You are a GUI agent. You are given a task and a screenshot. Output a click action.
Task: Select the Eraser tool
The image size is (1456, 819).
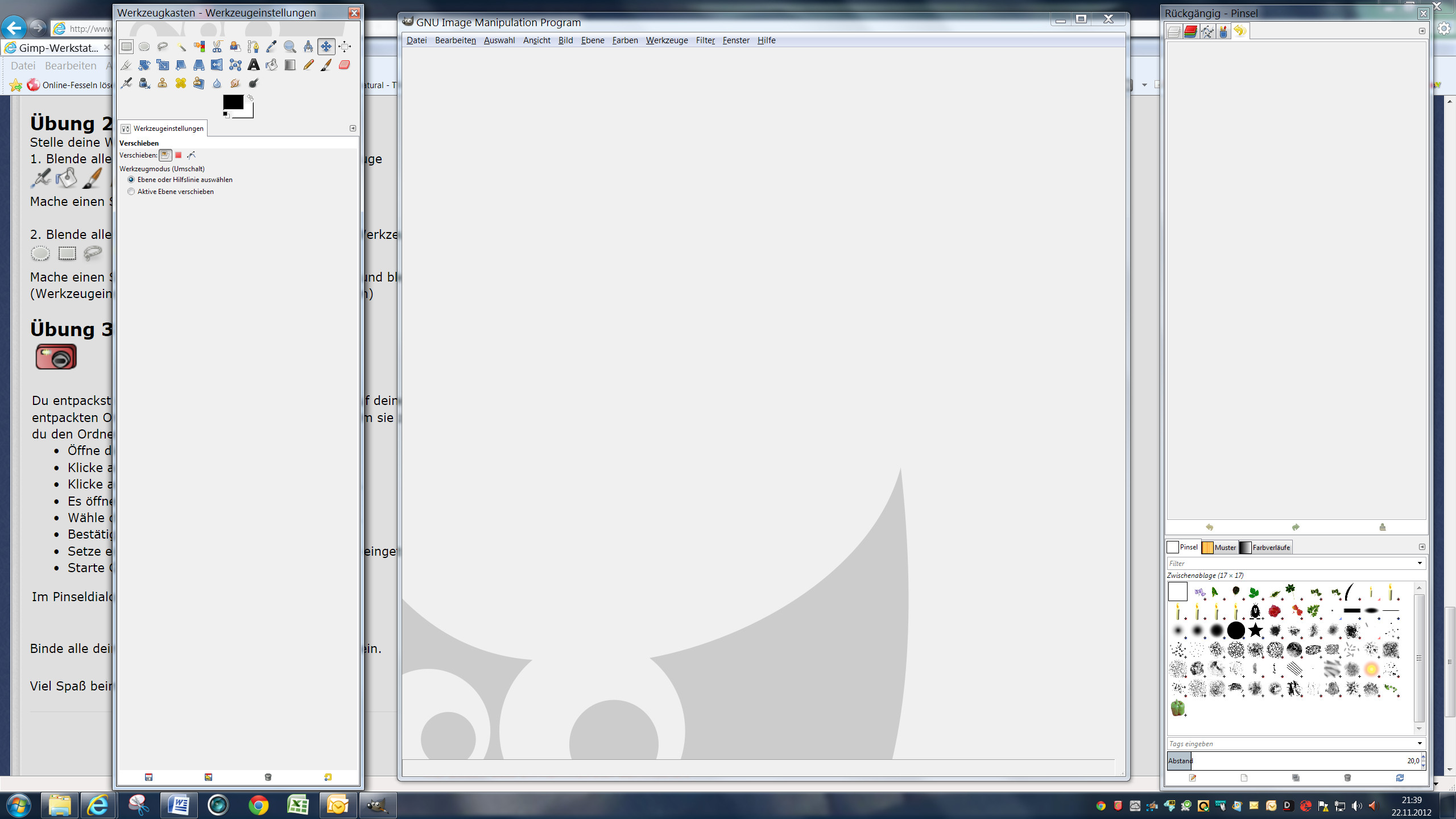point(344,65)
